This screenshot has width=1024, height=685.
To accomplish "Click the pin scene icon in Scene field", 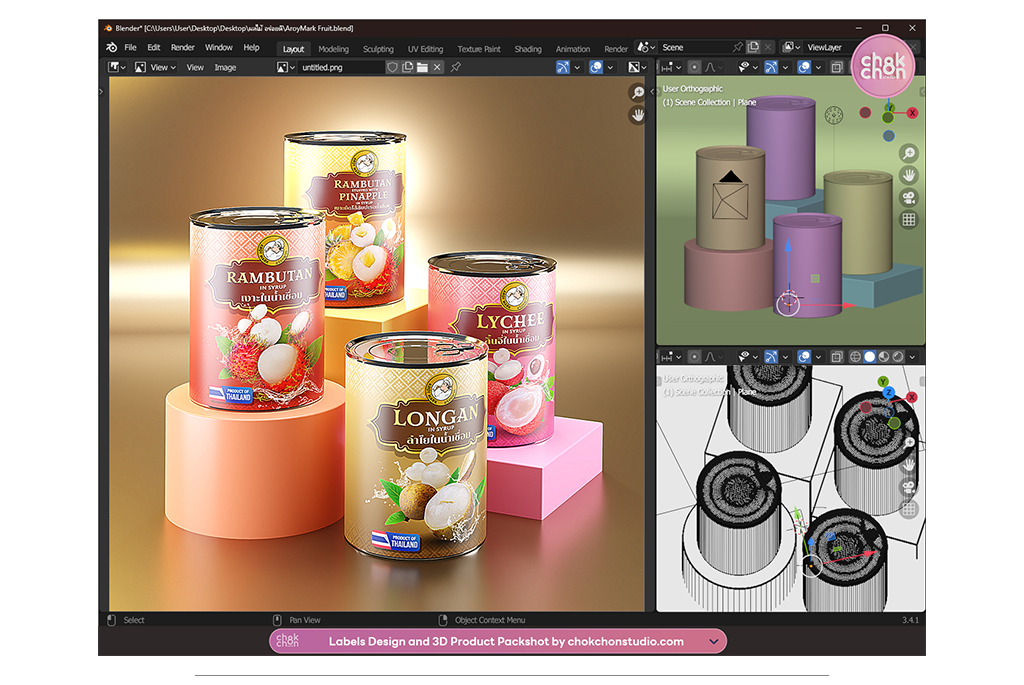I will (x=738, y=47).
